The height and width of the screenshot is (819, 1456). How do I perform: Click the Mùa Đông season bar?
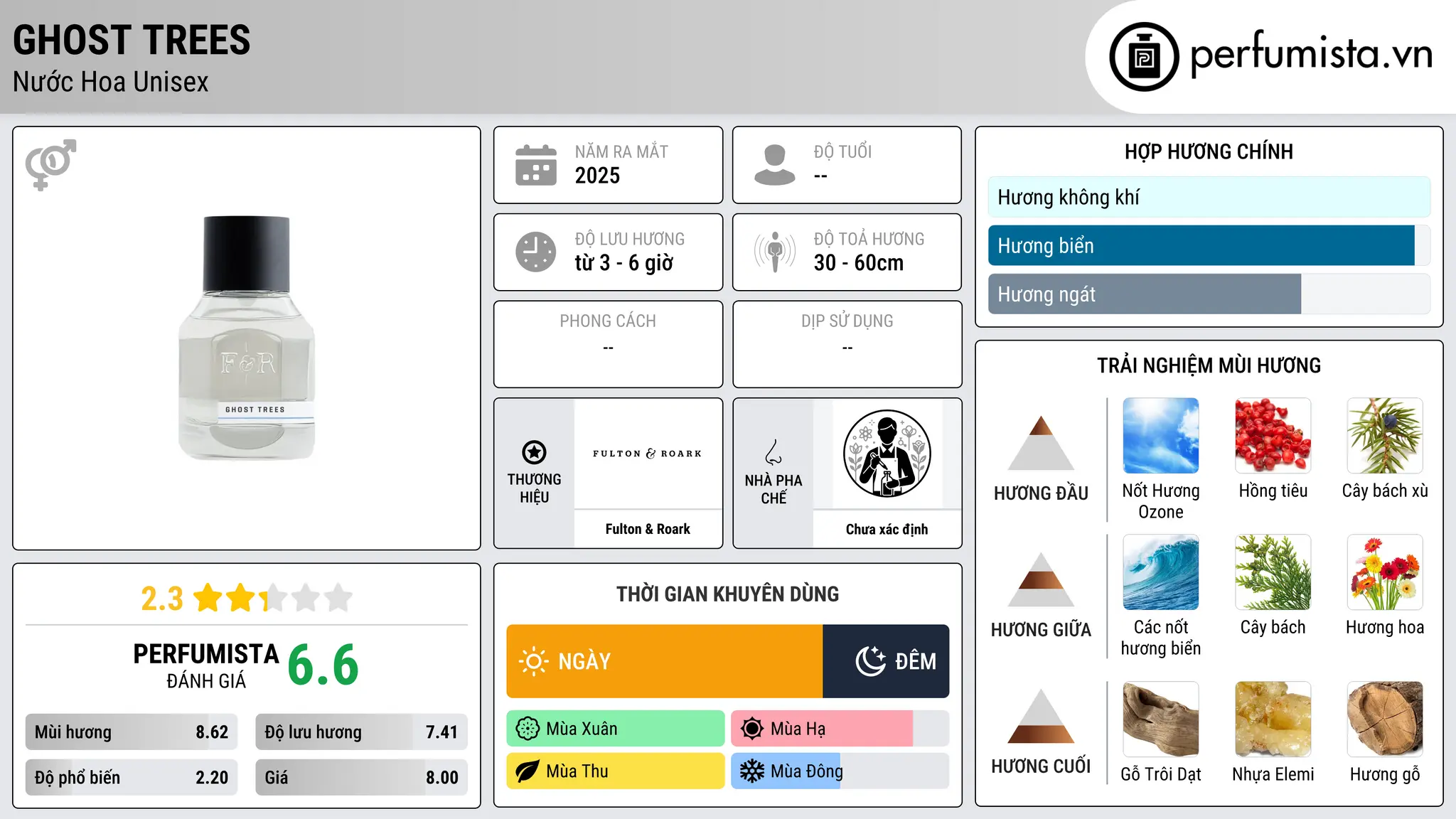click(840, 771)
